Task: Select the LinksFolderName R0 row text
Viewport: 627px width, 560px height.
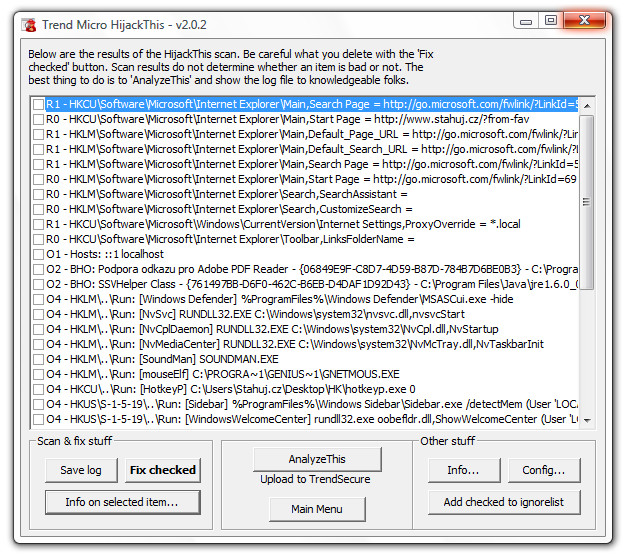Action: (230, 239)
